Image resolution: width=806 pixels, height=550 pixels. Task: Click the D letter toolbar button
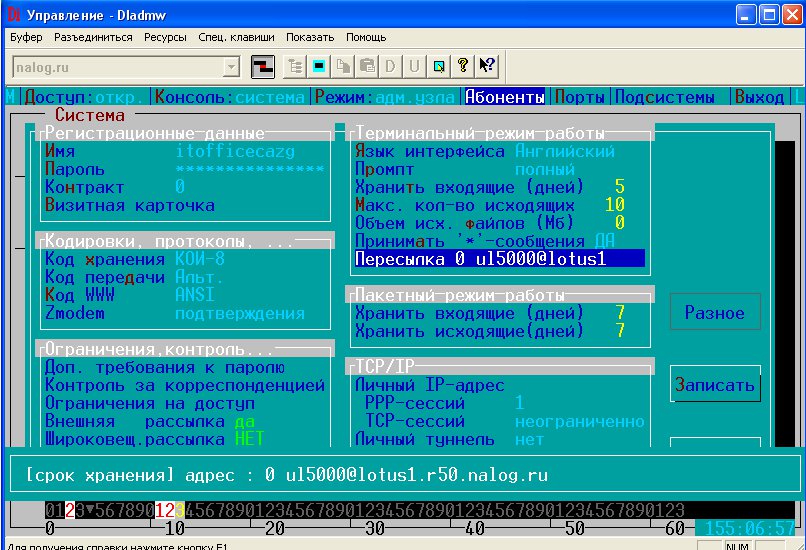(391, 66)
